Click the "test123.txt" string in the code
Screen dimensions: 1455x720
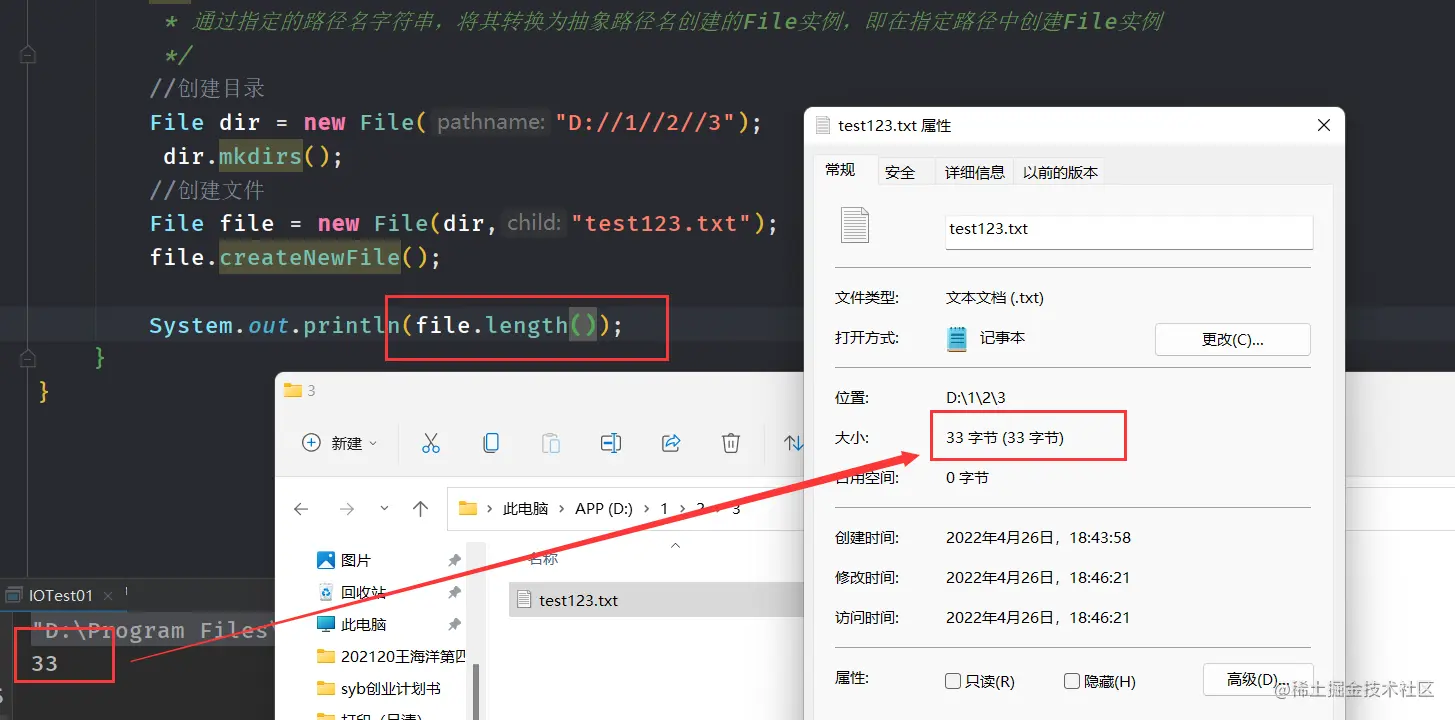[661, 222]
